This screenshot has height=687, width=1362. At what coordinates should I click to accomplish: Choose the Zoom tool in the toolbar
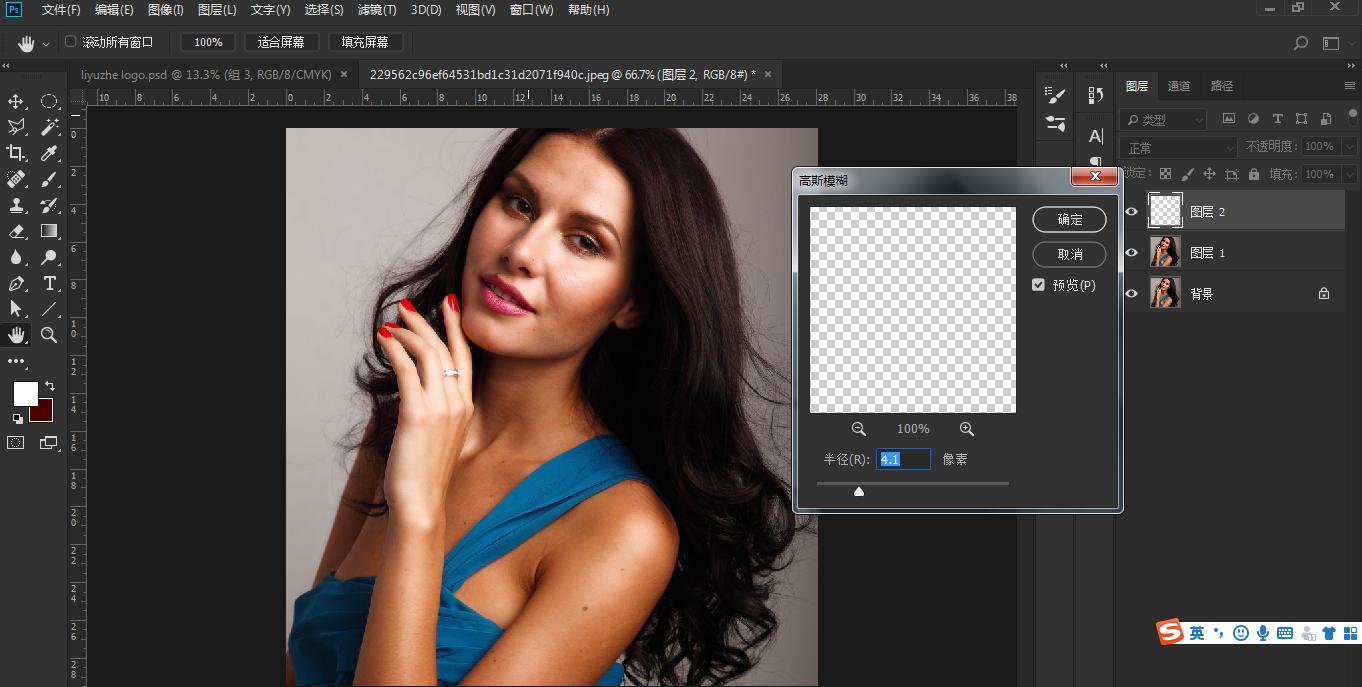(48, 335)
